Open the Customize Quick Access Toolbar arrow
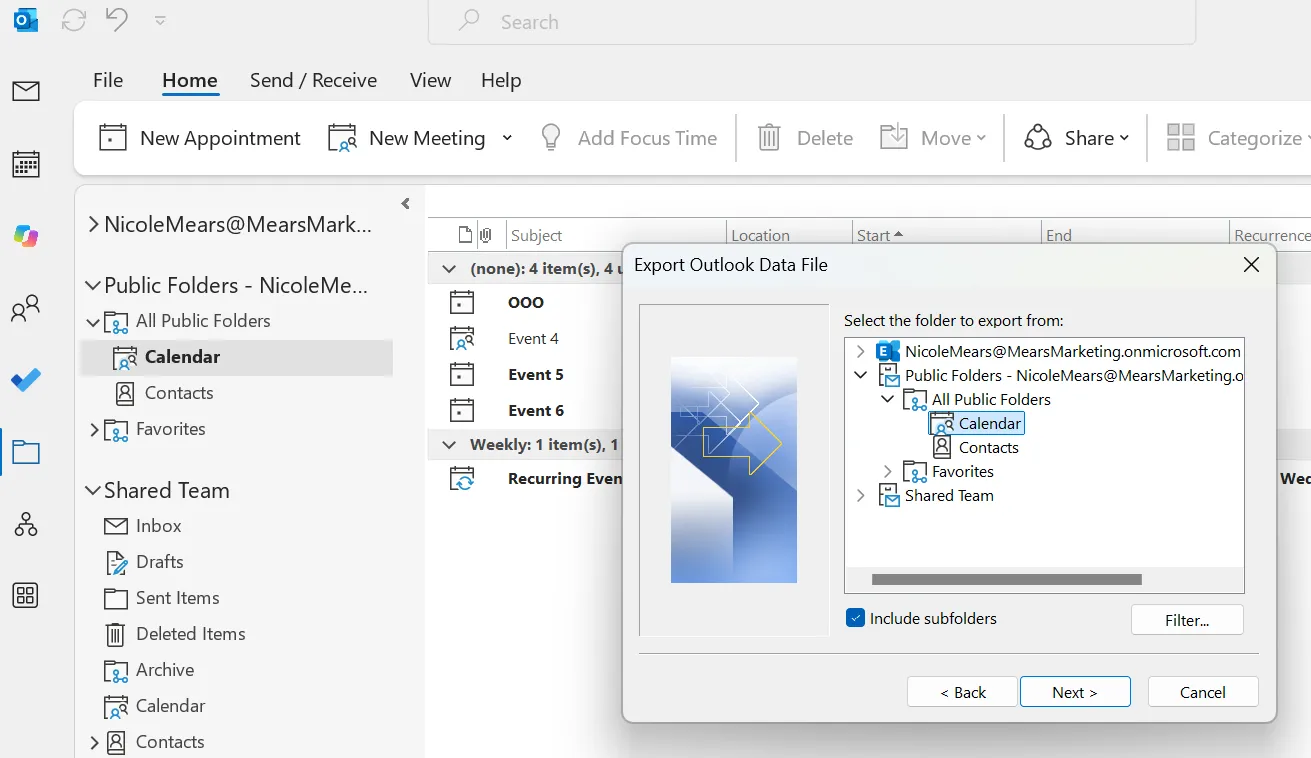This screenshot has height=758, width=1311. (160, 21)
